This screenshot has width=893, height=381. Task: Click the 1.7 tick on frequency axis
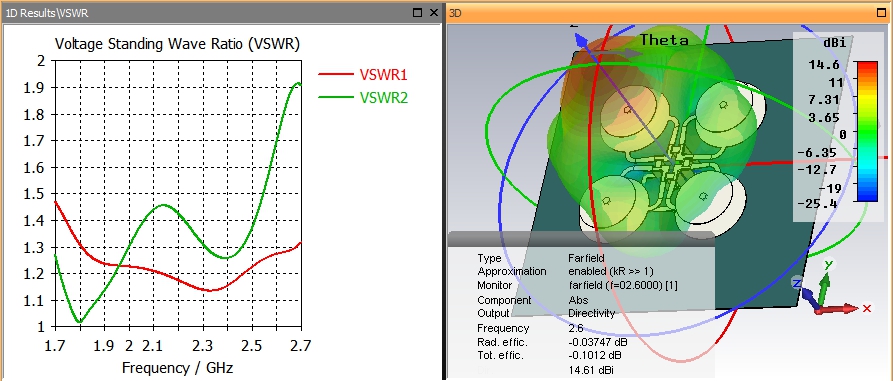[x=55, y=346]
